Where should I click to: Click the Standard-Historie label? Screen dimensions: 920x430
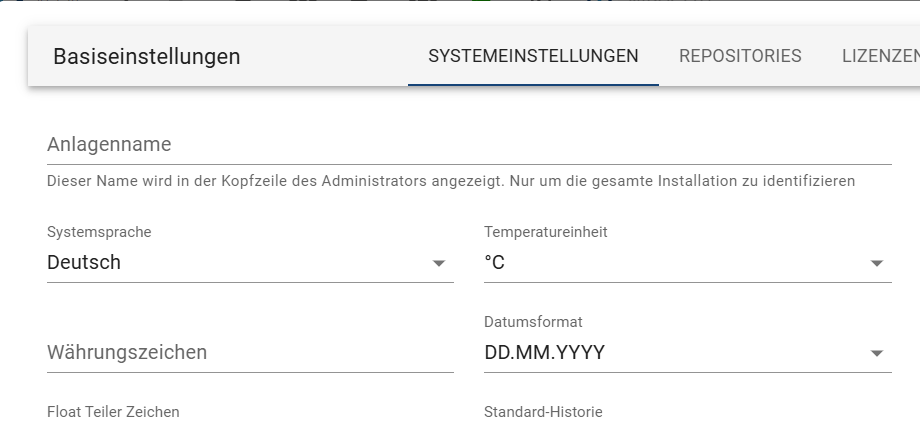tap(543, 412)
